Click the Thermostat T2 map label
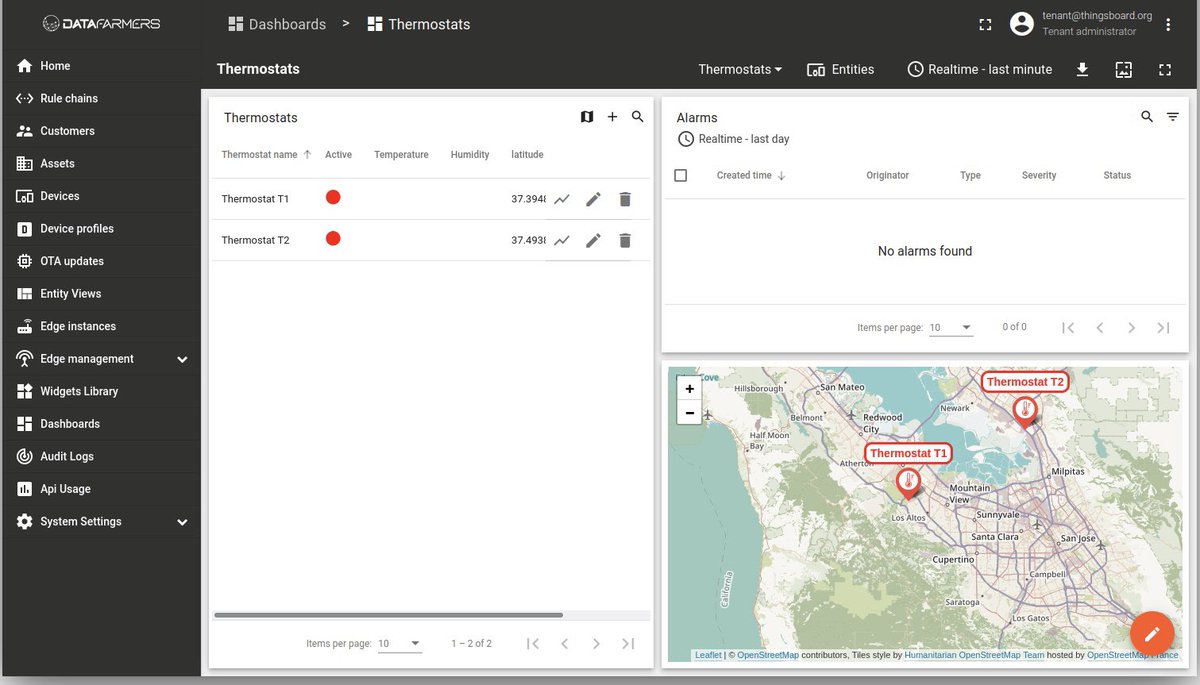The height and width of the screenshot is (685, 1200). click(1025, 382)
